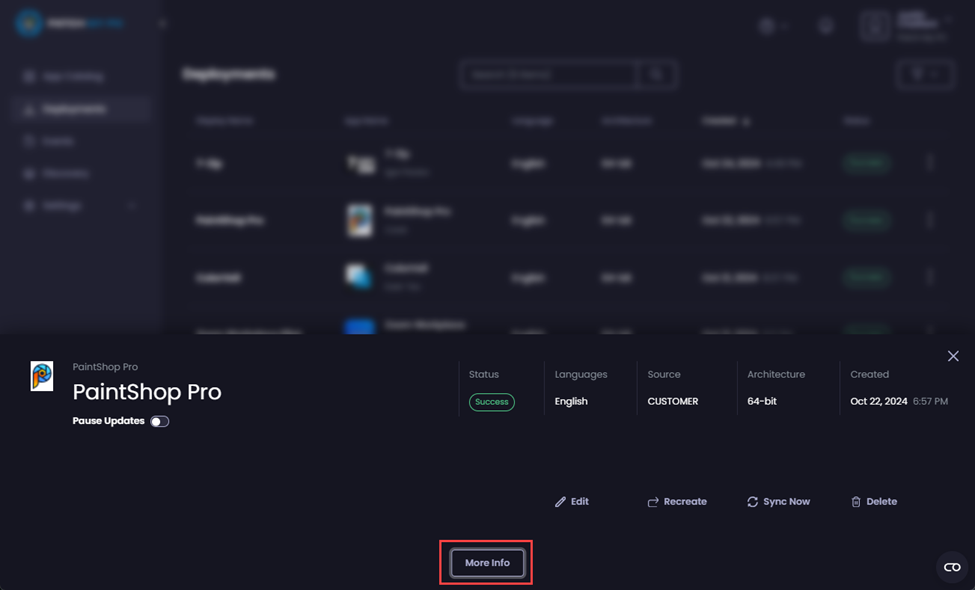The height and width of the screenshot is (590, 975).
Task: Click the Delete trash icon
Action: tap(856, 501)
